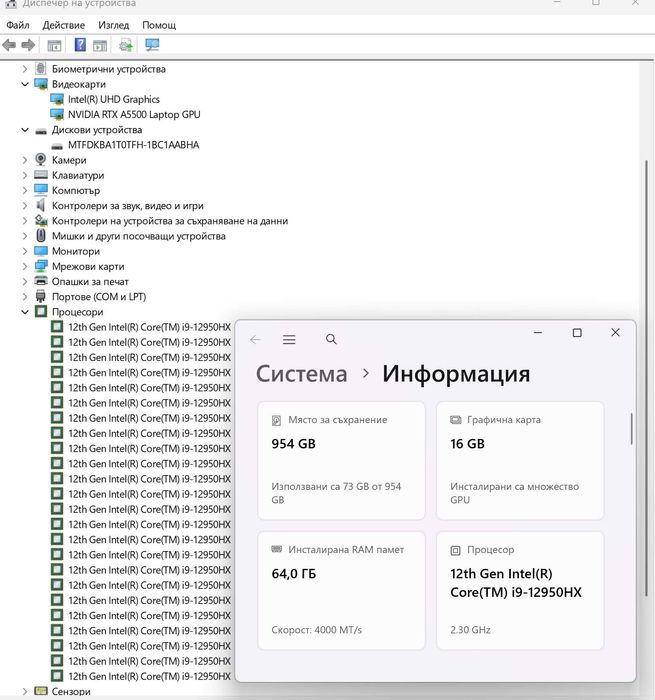Expand the Клавиатури category

click(x=25, y=175)
